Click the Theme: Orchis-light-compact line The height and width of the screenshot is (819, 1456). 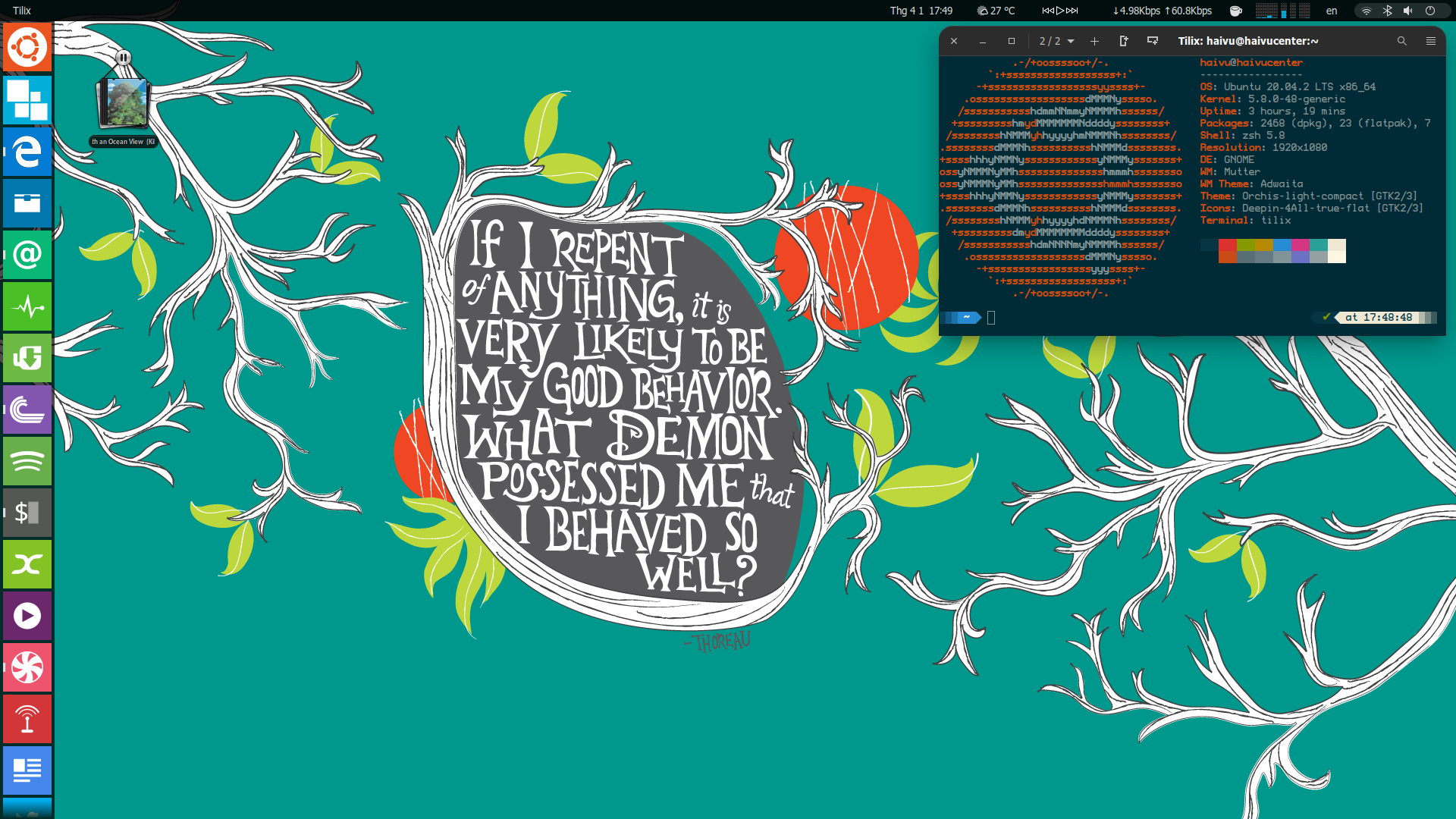pyautogui.click(x=1308, y=196)
